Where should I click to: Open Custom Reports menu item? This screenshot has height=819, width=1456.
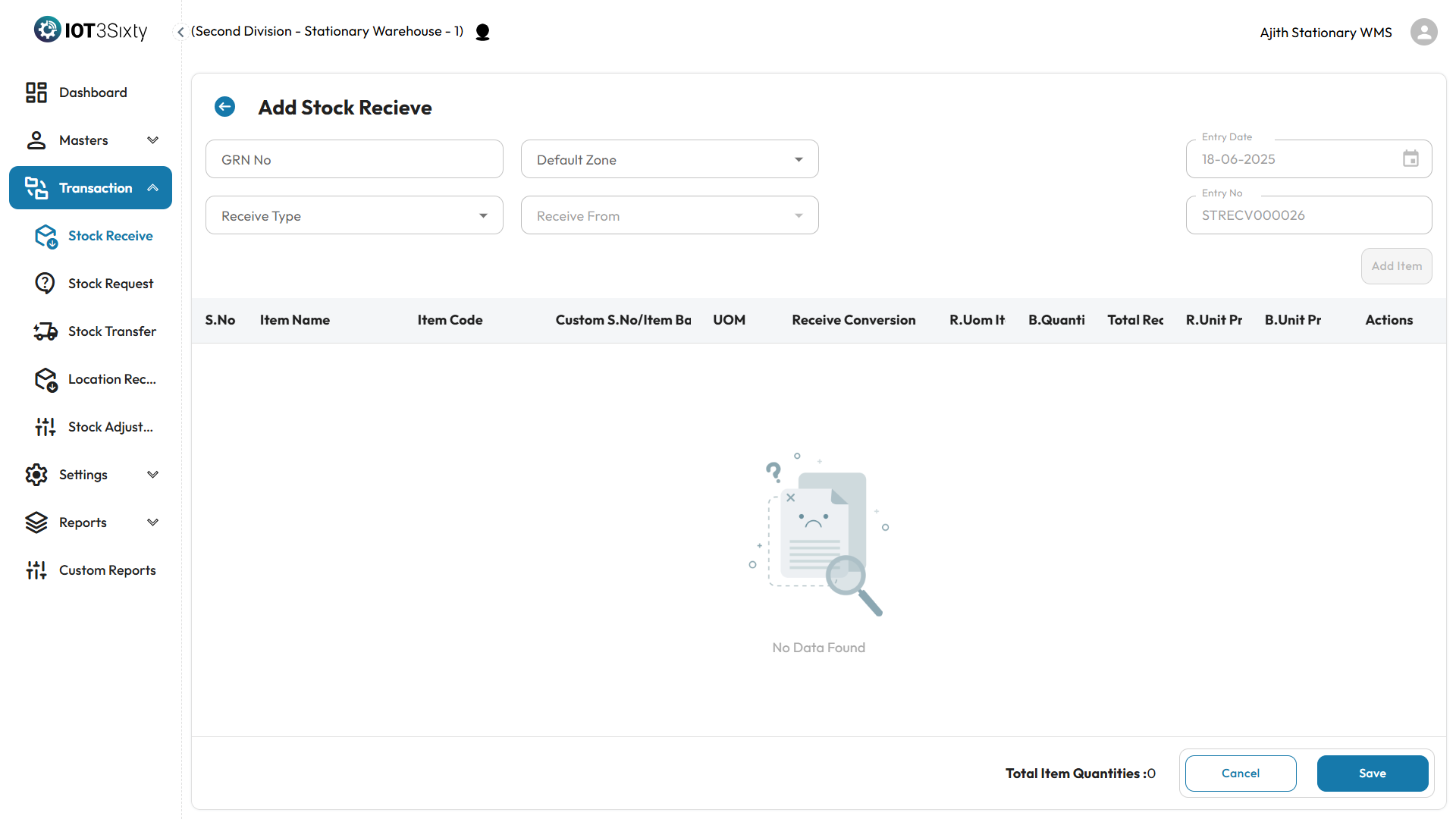click(107, 570)
